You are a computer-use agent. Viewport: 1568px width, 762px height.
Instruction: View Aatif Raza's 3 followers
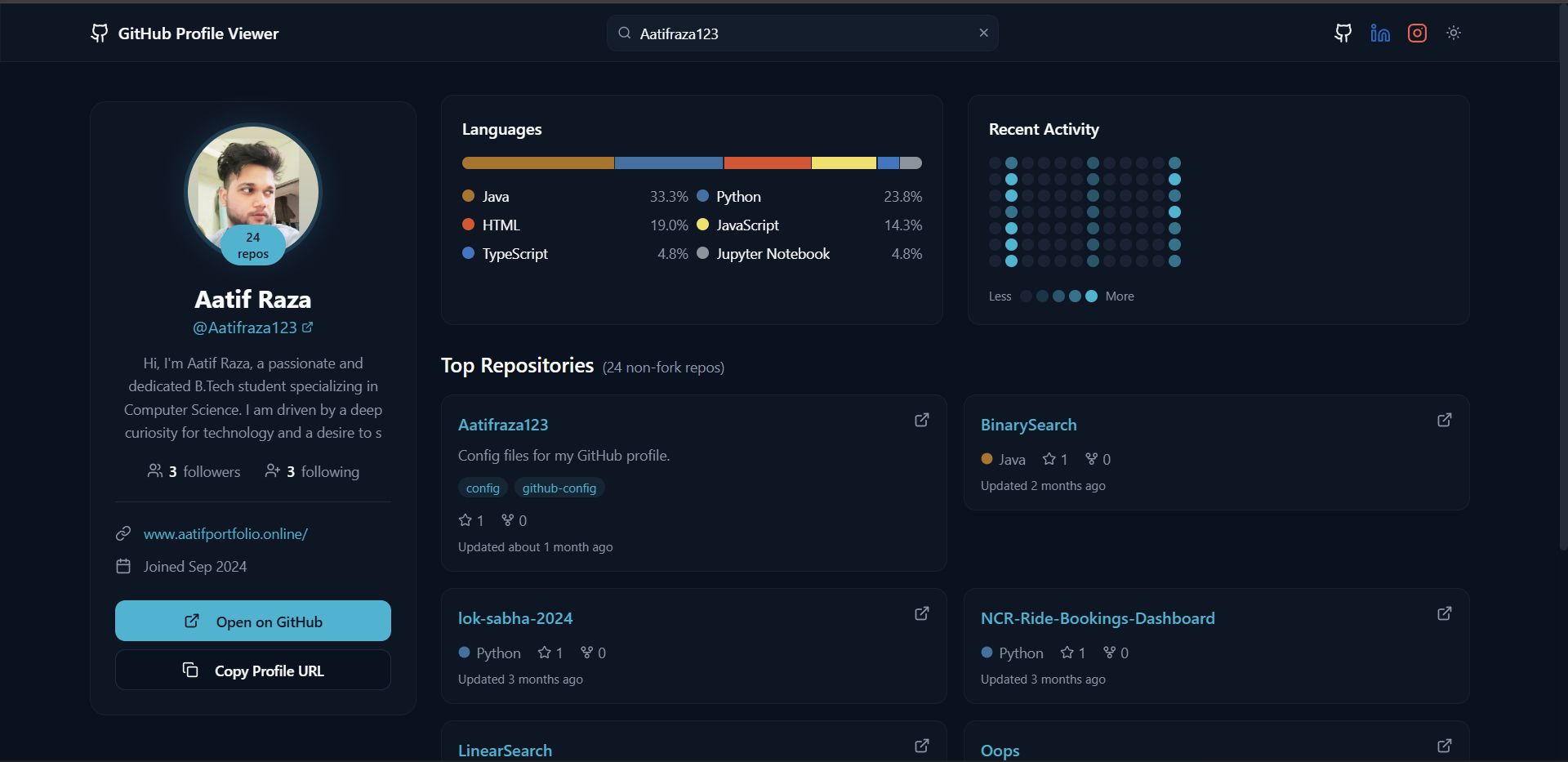click(x=194, y=471)
